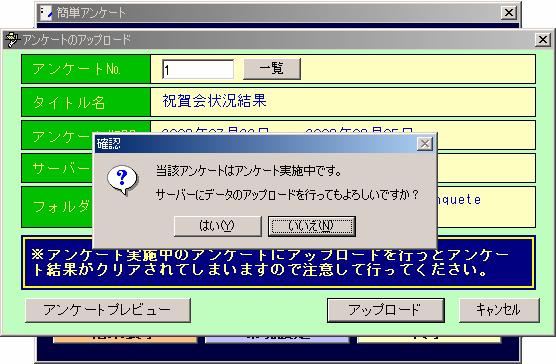Click the はい(Y) button in confirmation dialog
Image resolution: width=556 pixels, height=364 pixels.
(x=217, y=226)
